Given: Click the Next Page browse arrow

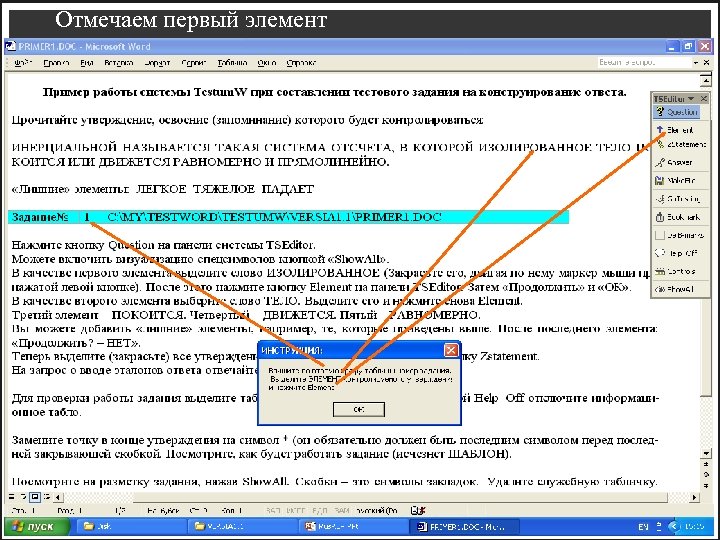Looking at the screenshot, I should [706, 485].
